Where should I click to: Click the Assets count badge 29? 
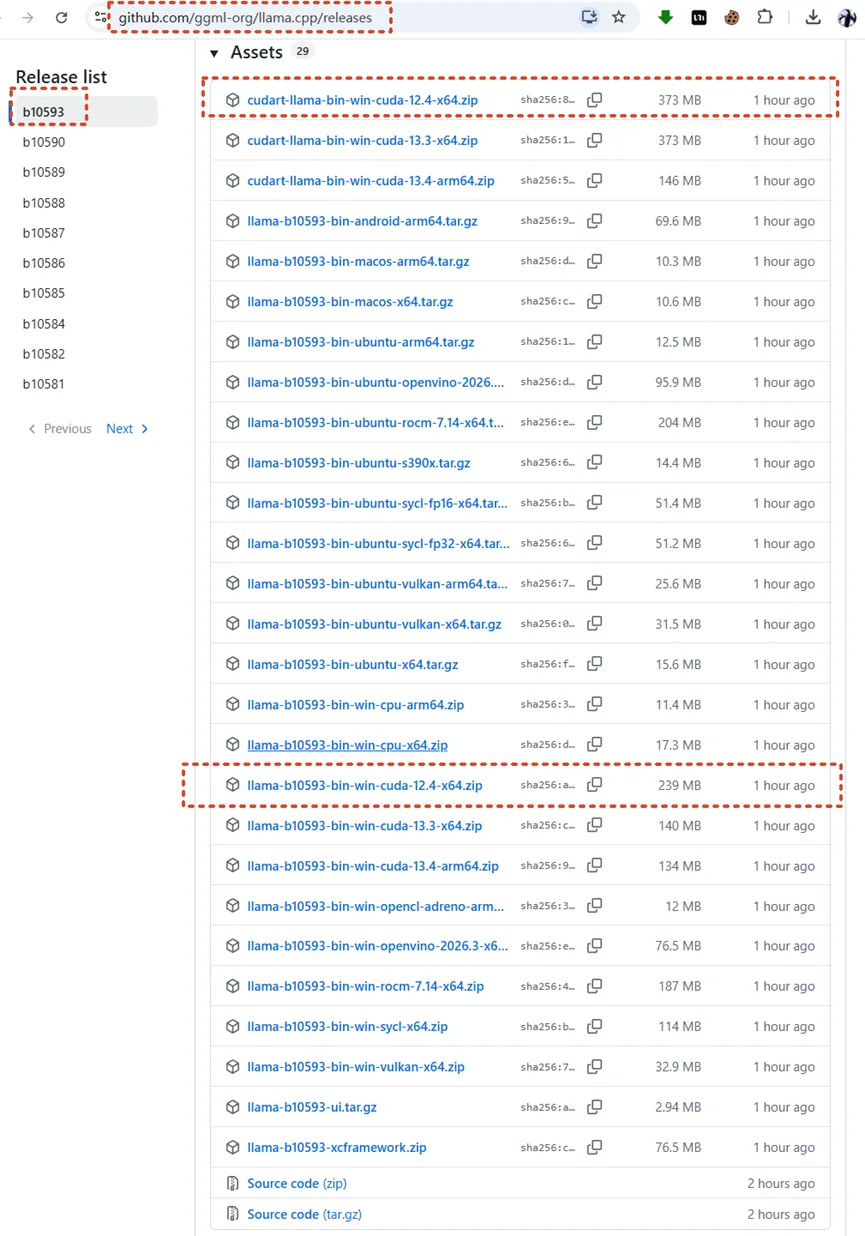302,51
